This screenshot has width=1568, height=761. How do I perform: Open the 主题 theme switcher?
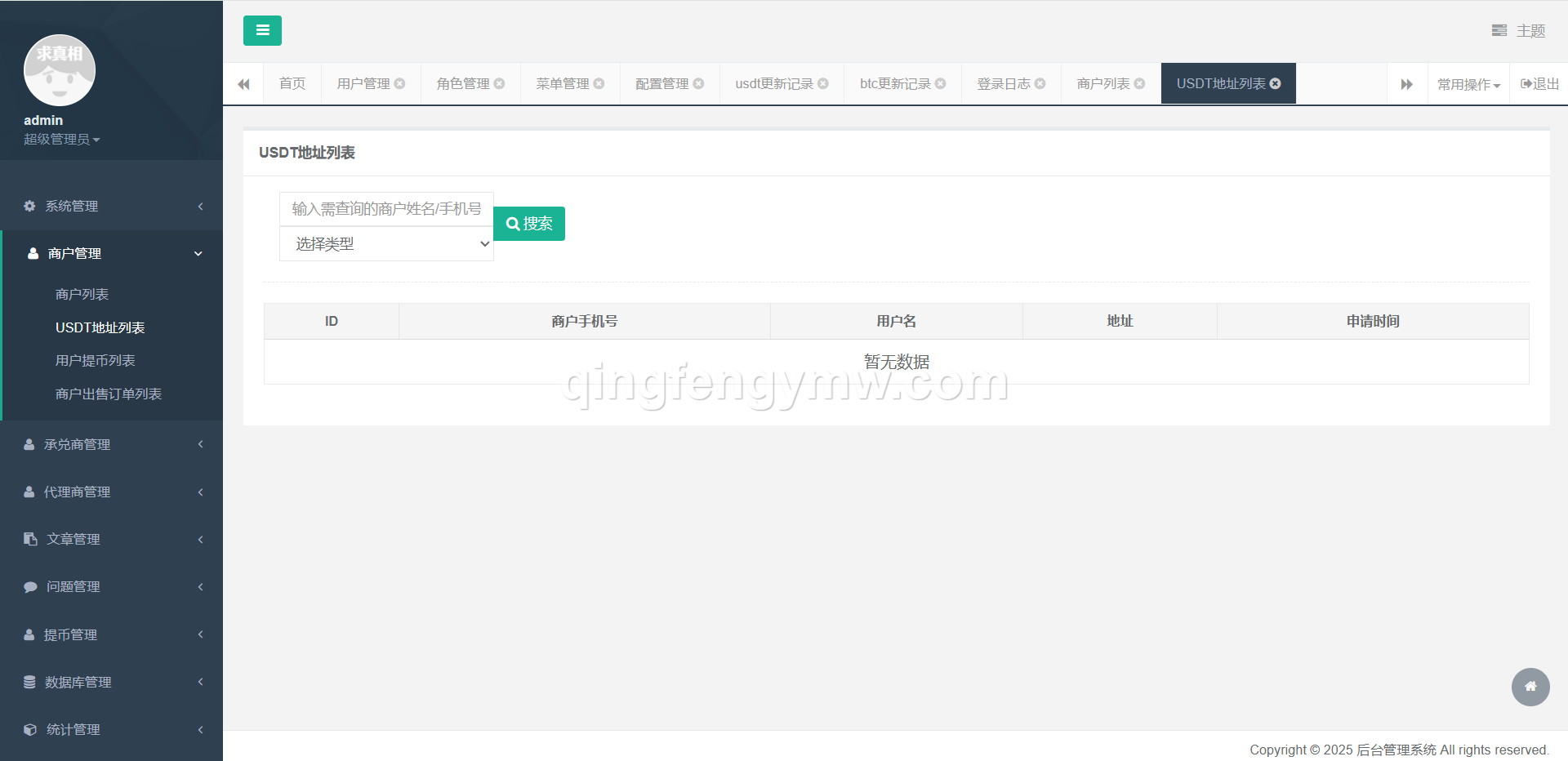[1518, 30]
